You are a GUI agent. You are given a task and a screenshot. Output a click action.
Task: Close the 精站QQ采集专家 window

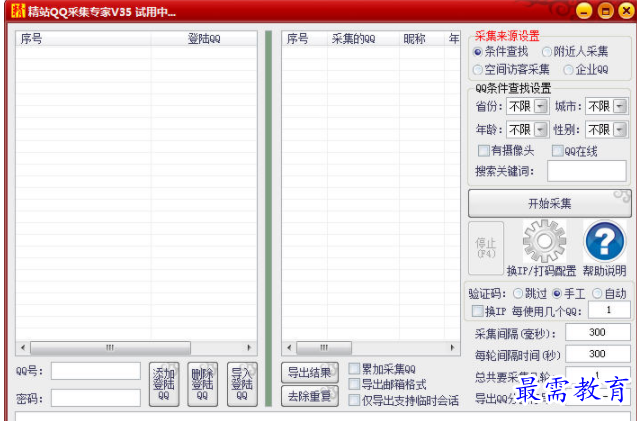[626, 11]
